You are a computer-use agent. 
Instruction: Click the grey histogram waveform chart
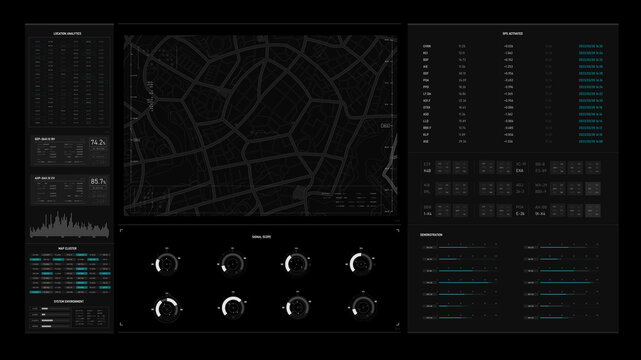click(x=69, y=225)
